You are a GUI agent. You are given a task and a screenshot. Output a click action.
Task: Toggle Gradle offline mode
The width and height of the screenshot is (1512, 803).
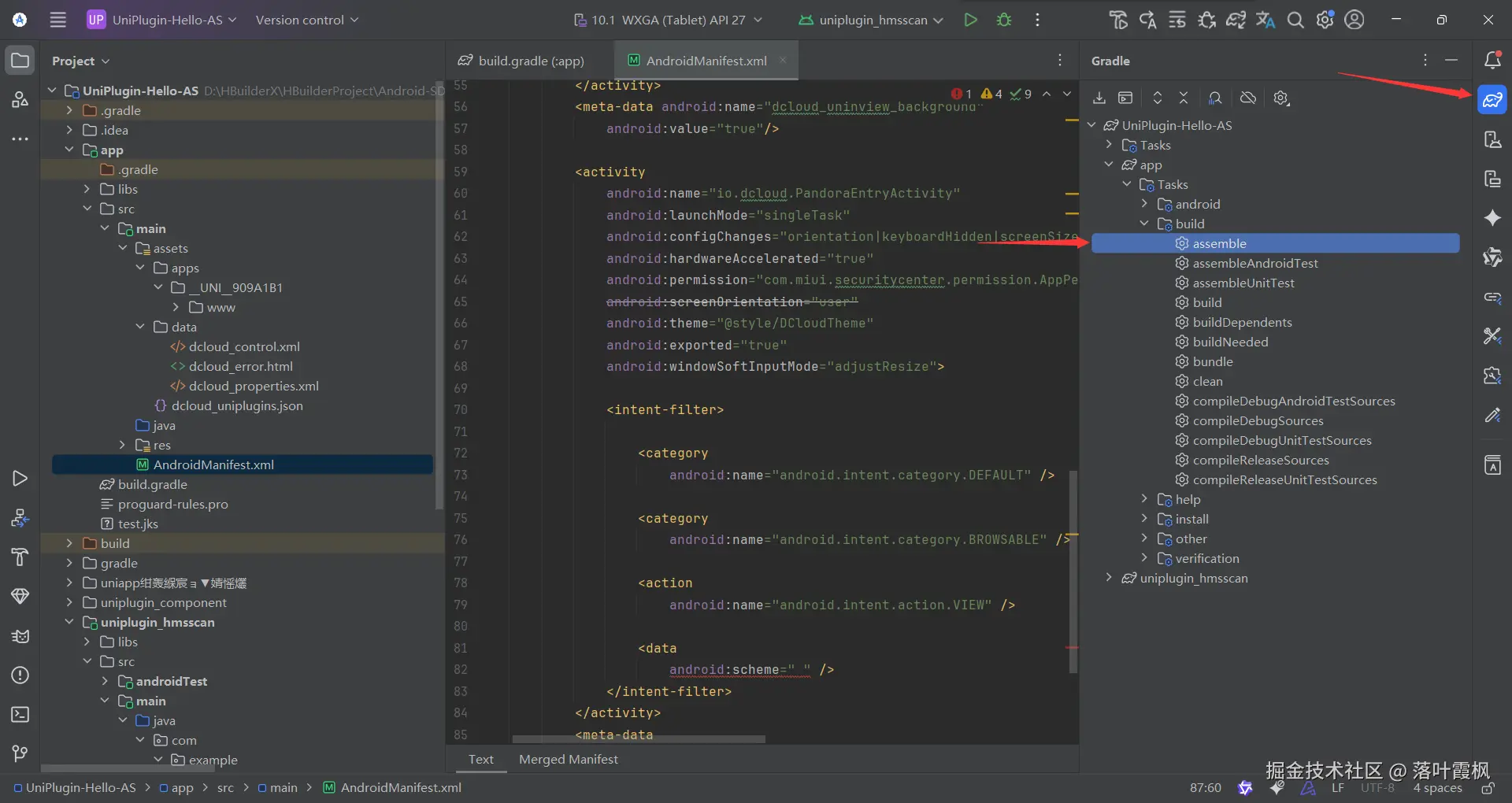[1248, 98]
